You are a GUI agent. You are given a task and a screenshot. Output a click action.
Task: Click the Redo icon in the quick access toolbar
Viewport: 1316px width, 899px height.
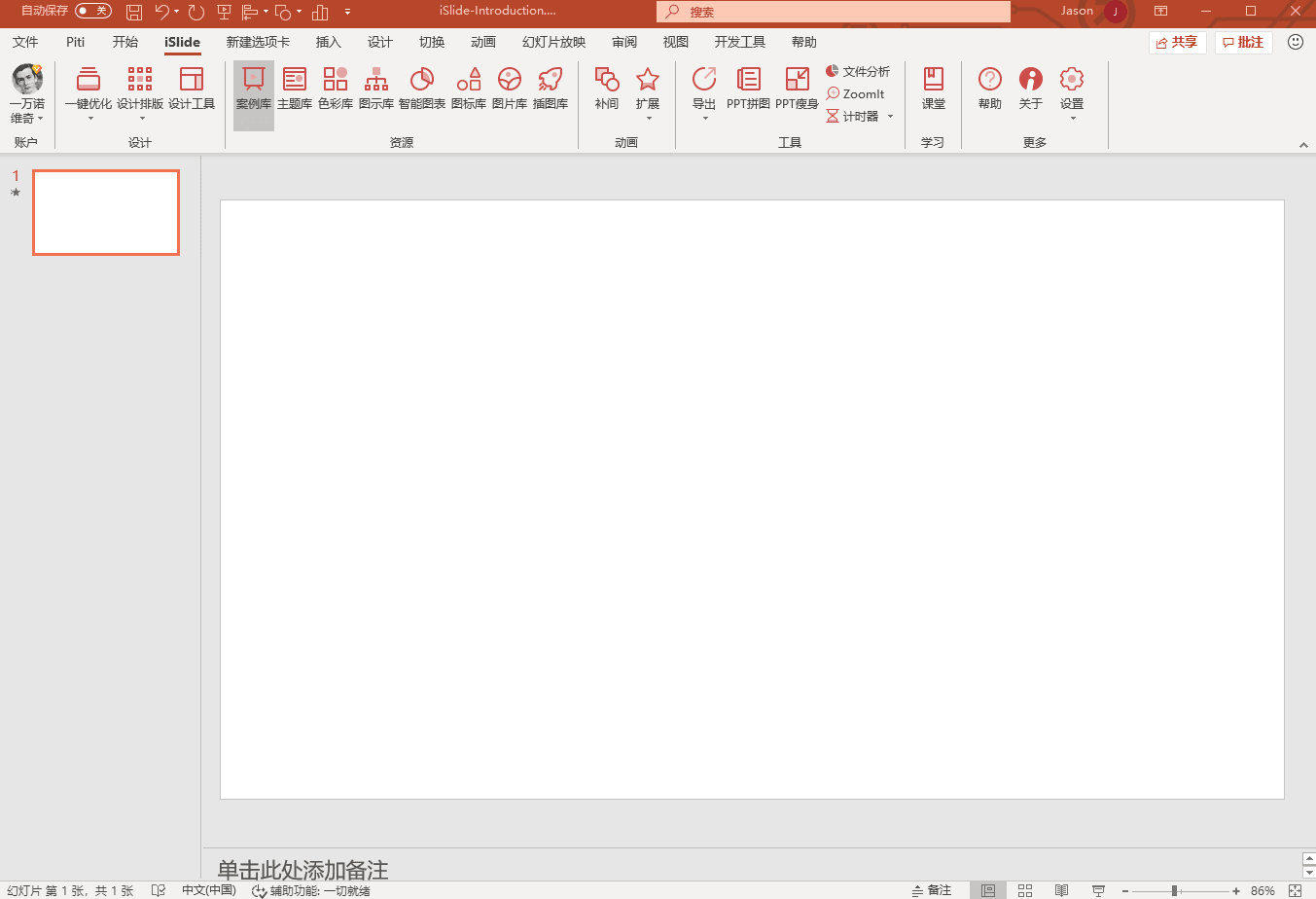click(x=196, y=12)
